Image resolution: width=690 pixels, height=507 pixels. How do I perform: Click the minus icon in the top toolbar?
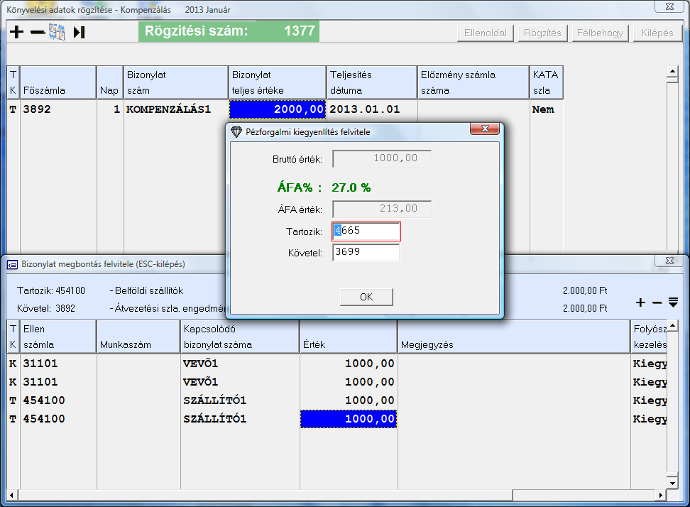pos(37,32)
